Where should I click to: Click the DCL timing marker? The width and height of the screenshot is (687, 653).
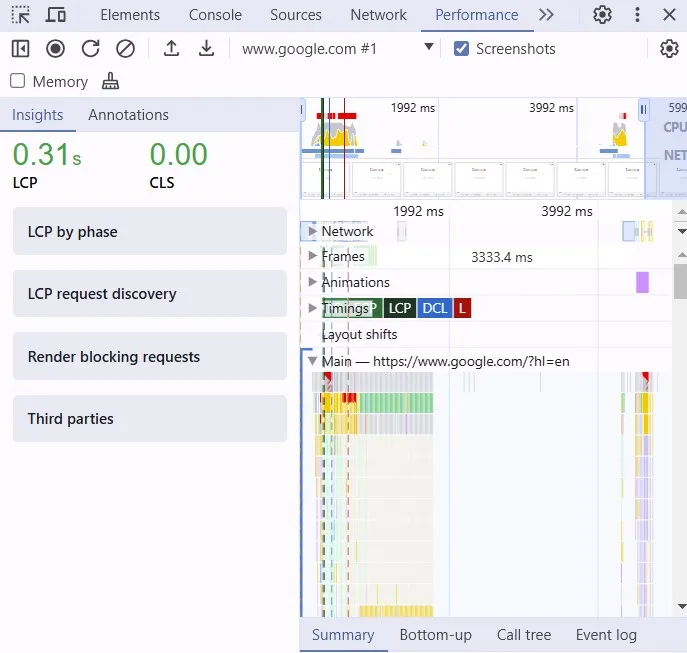[x=434, y=308]
